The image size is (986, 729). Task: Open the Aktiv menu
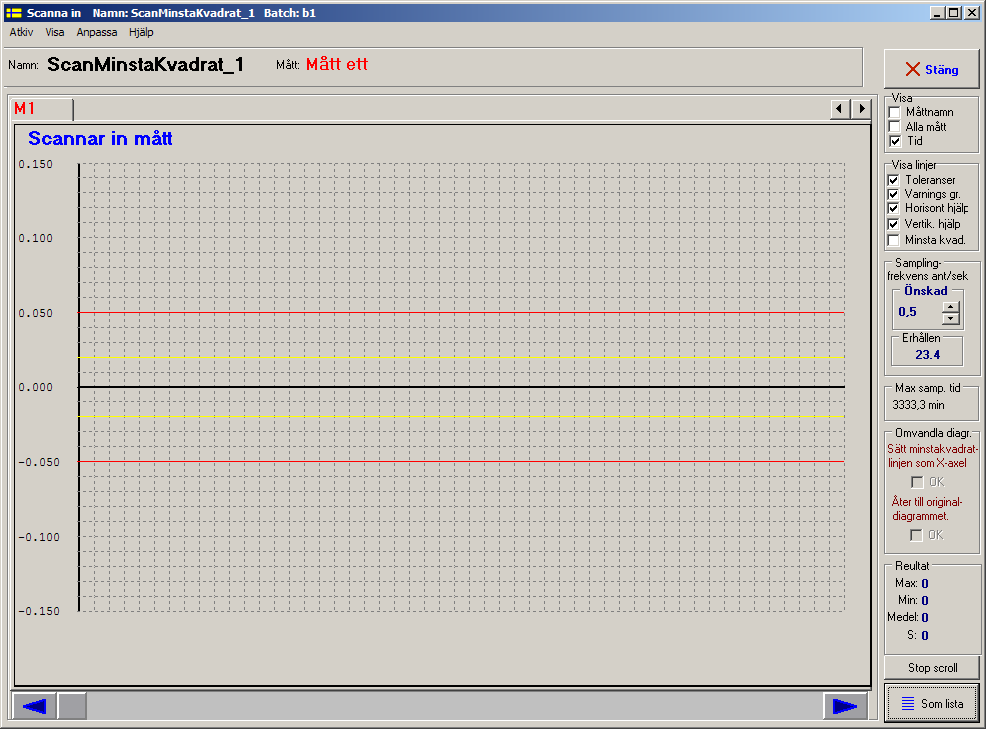coord(21,32)
